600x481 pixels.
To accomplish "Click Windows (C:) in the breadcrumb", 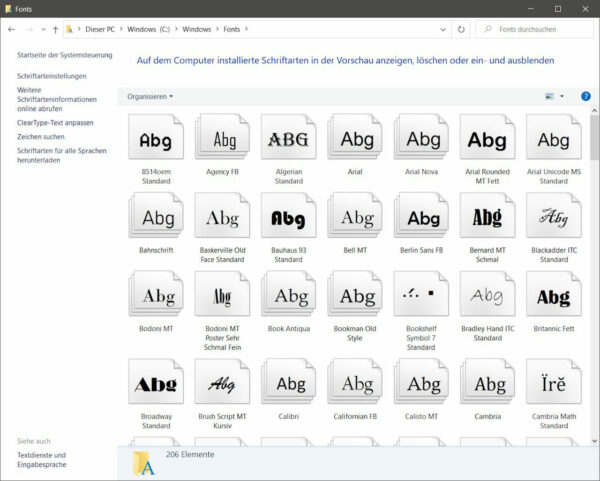I will (x=148, y=29).
